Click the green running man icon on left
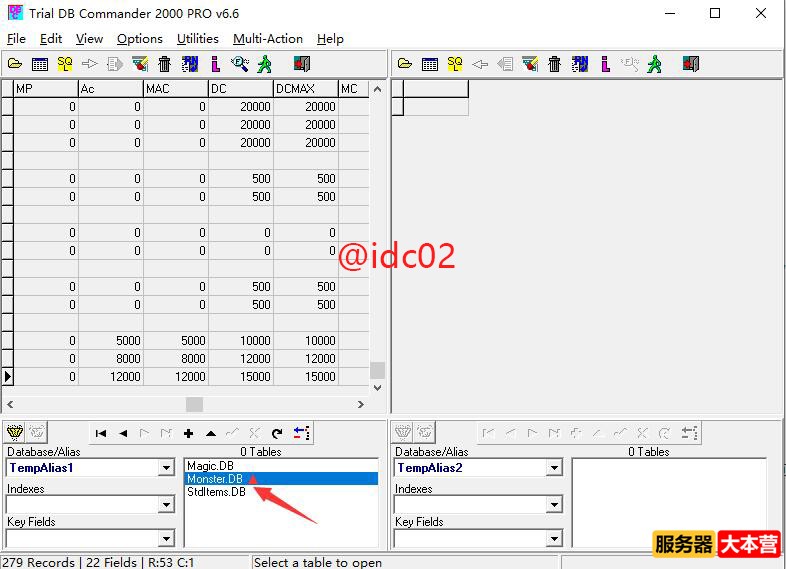Image resolution: width=786 pixels, height=569 pixels. pyautogui.click(x=264, y=64)
